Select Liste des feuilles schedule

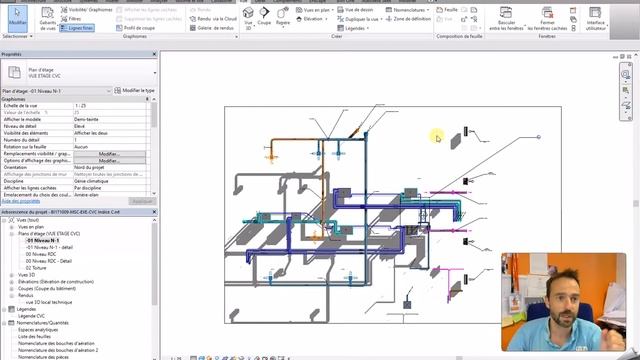point(34,337)
